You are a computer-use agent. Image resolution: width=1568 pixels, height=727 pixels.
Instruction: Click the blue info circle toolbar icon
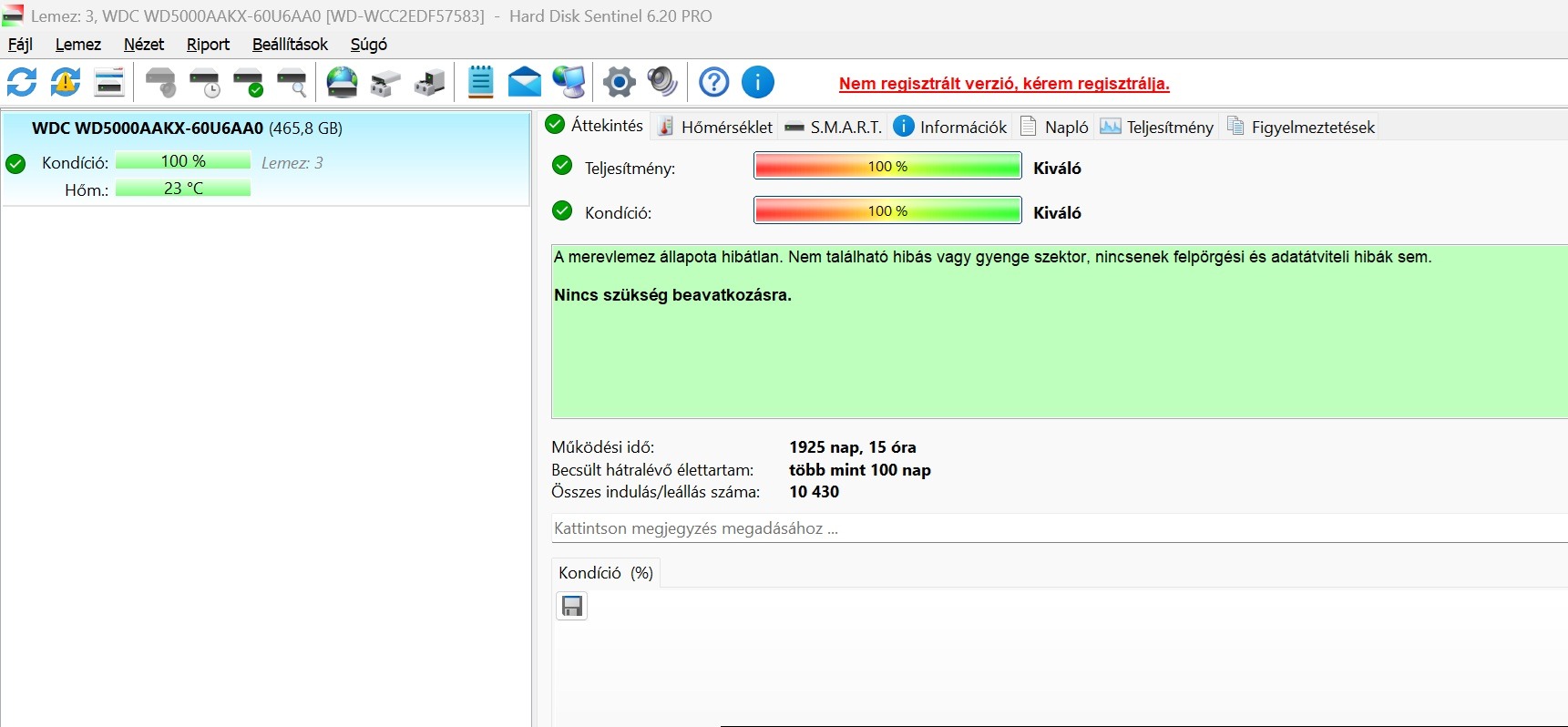click(x=757, y=82)
